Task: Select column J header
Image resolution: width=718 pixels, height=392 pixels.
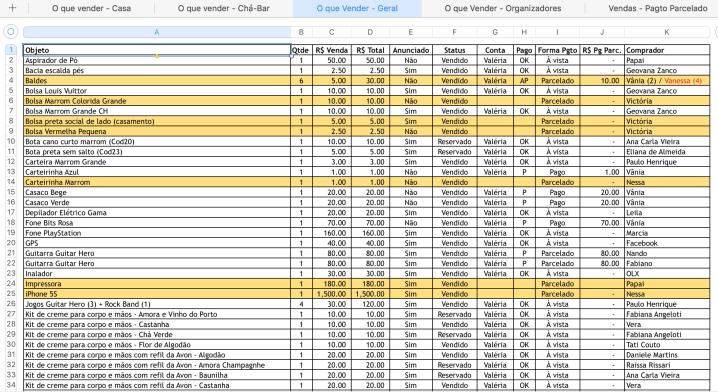Action: click(x=602, y=32)
